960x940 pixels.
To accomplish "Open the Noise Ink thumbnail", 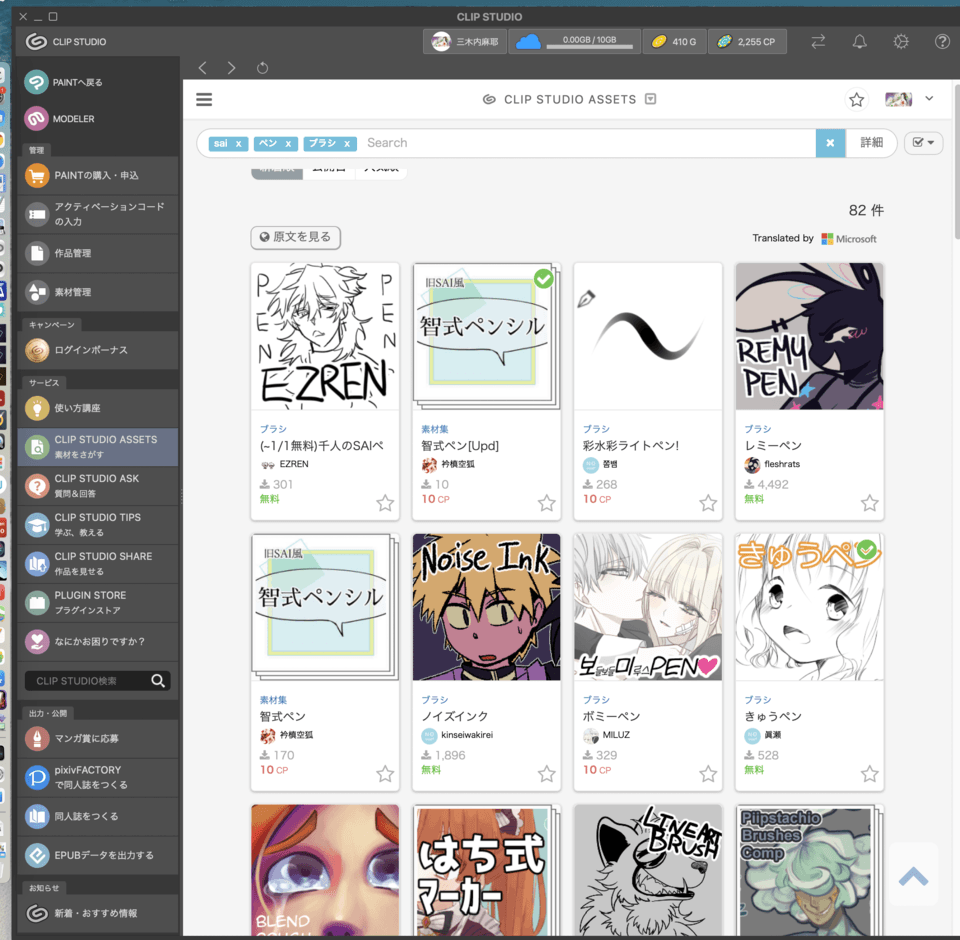I will tap(487, 607).
